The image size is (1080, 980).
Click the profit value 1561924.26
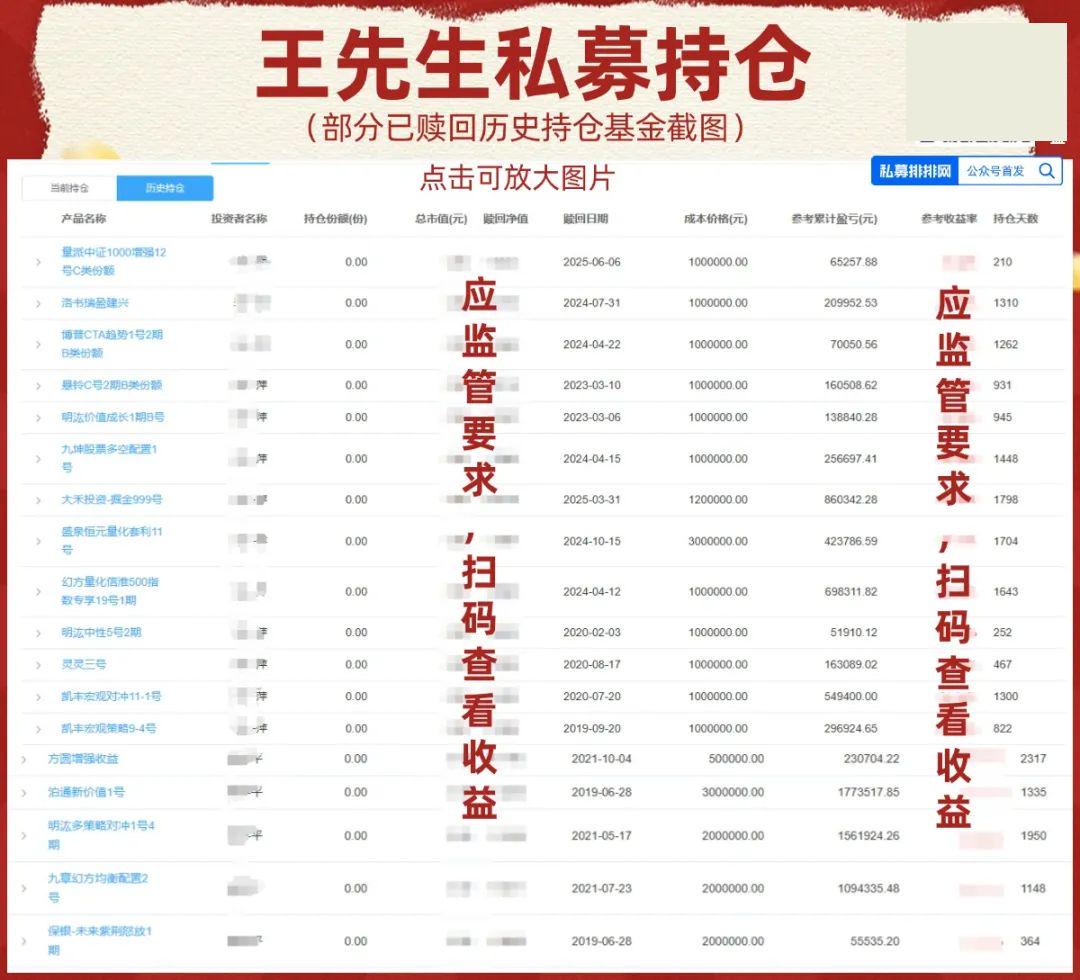869,836
